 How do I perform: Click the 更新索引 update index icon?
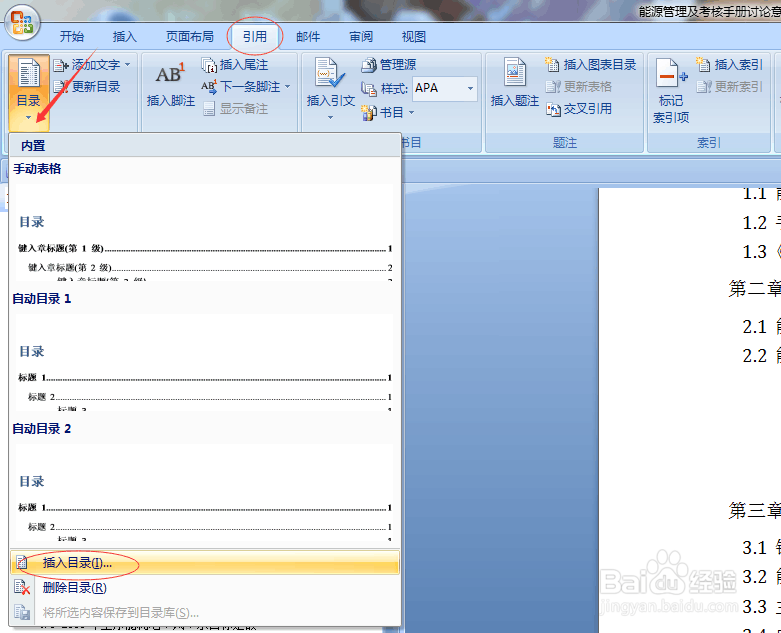click(x=704, y=87)
